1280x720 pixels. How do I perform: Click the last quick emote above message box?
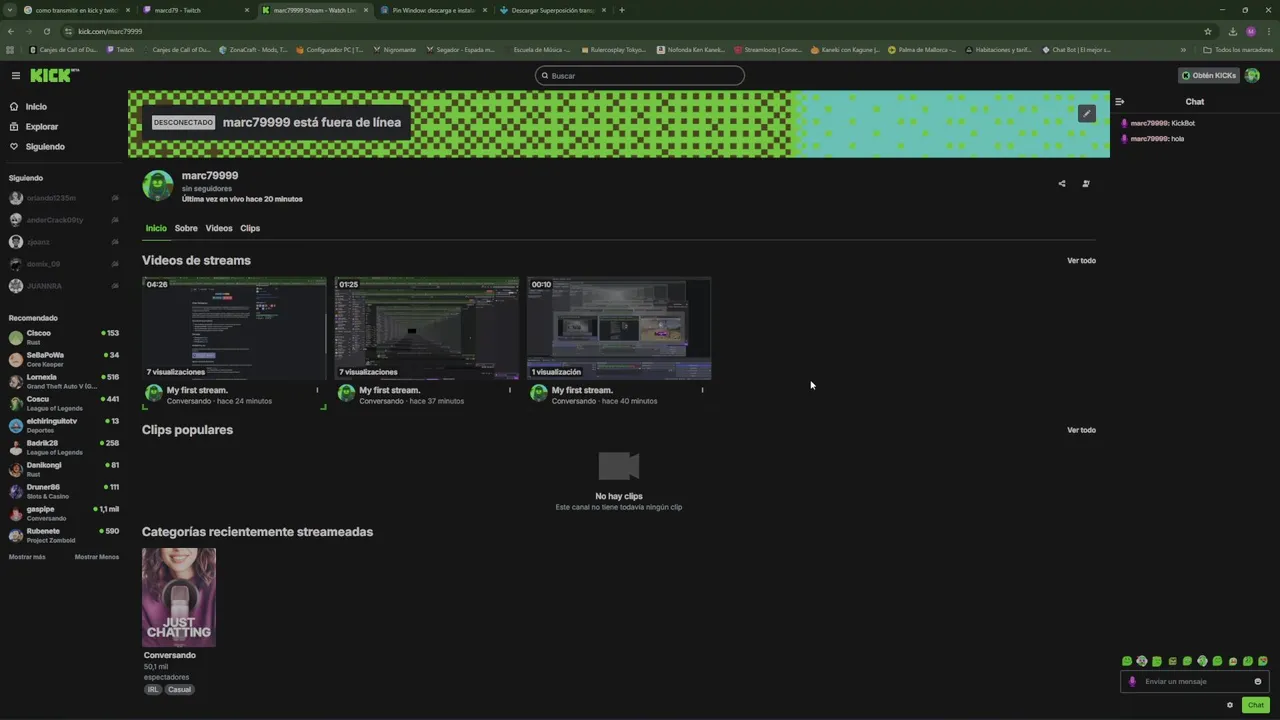pos(1263,661)
